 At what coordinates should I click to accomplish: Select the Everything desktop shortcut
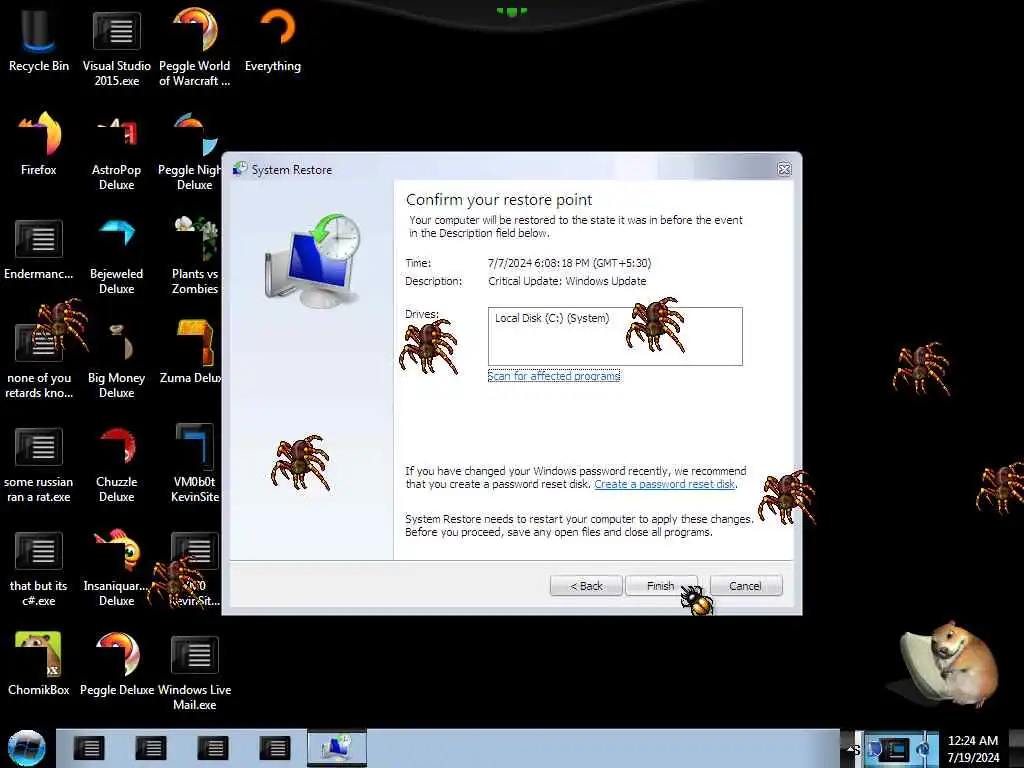click(x=273, y=39)
